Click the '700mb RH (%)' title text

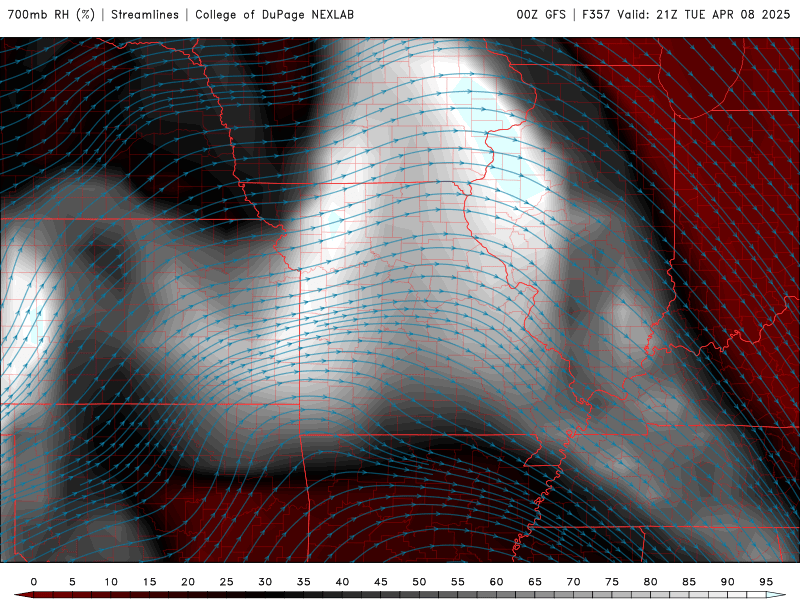(51, 15)
